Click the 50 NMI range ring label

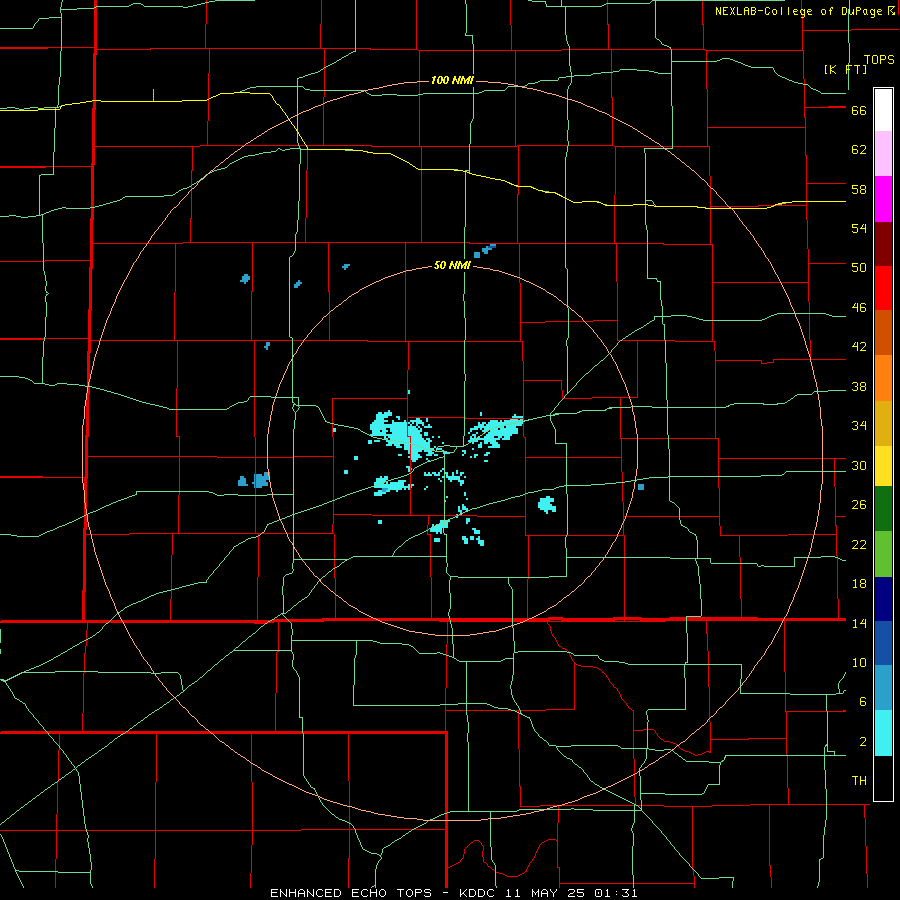(452, 265)
